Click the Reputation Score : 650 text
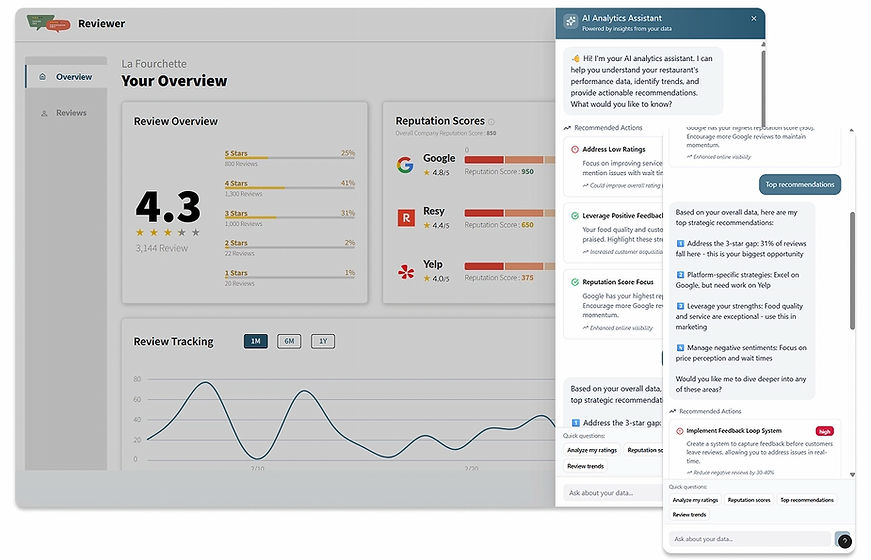871x560 pixels. [499, 225]
